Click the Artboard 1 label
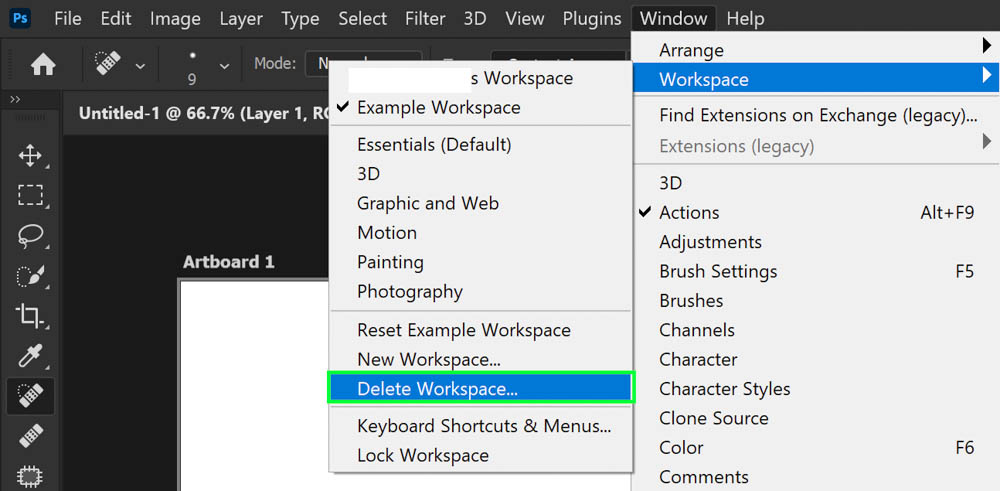The image size is (1000, 491). [228, 262]
